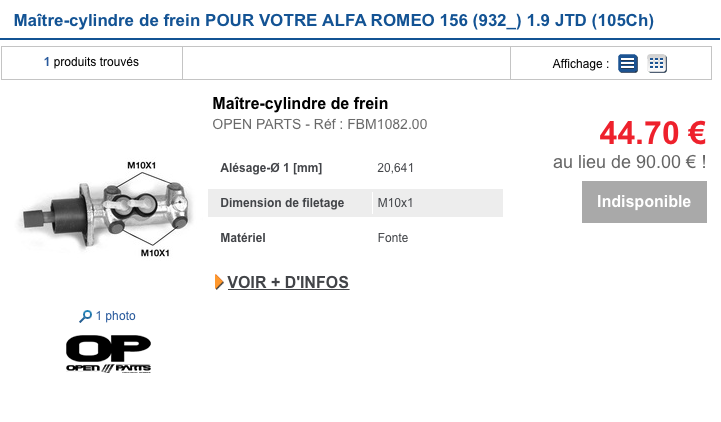This screenshot has width=721, height=422.
Task: Click the 20,641 bore diameter value
Action: (x=395, y=168)
